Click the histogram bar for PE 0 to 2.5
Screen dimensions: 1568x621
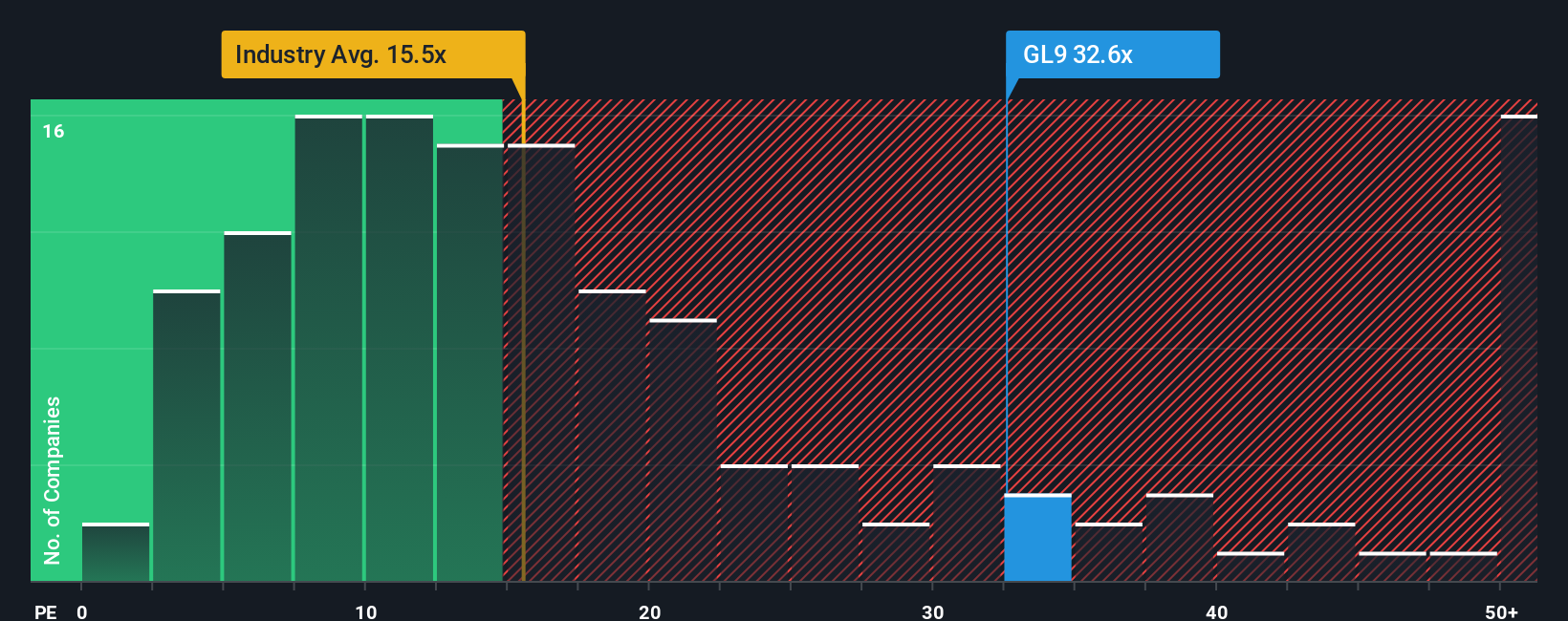click(x=116, y=552)
